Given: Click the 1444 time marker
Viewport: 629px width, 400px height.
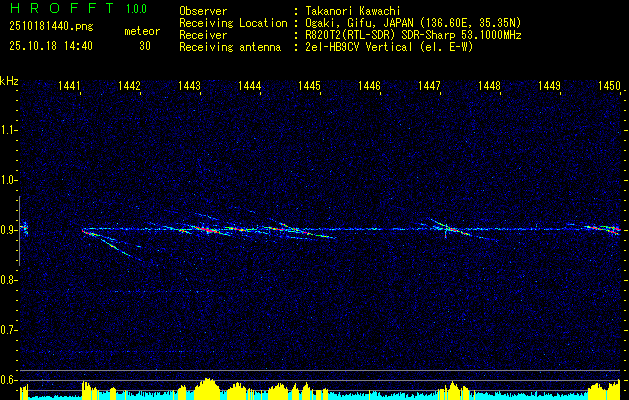Looking at the screenshot, I should tap(250, 85).
